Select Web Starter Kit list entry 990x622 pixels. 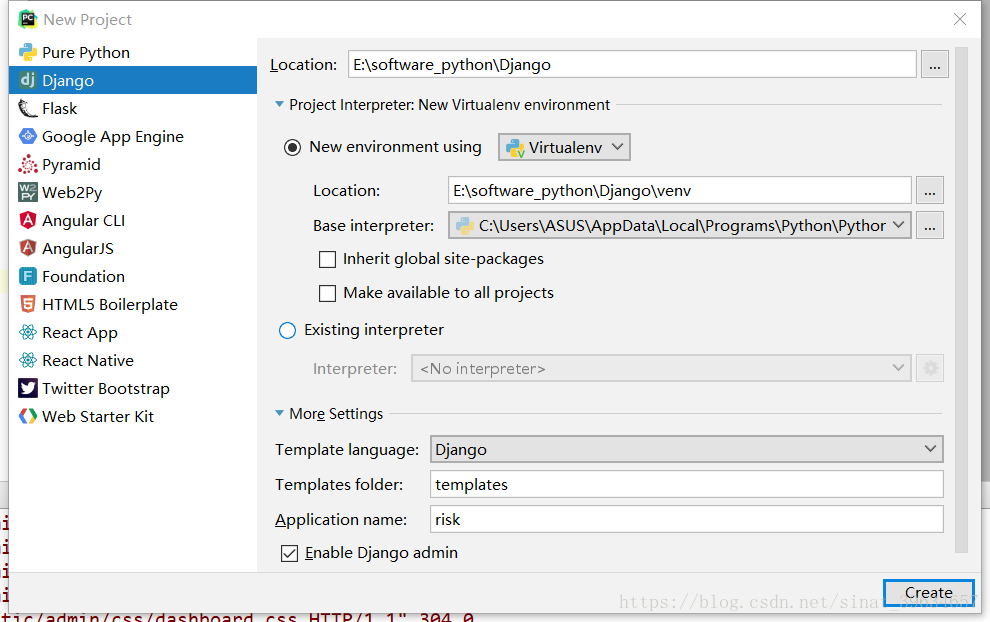pyautogui.click(x=133, y=416)
